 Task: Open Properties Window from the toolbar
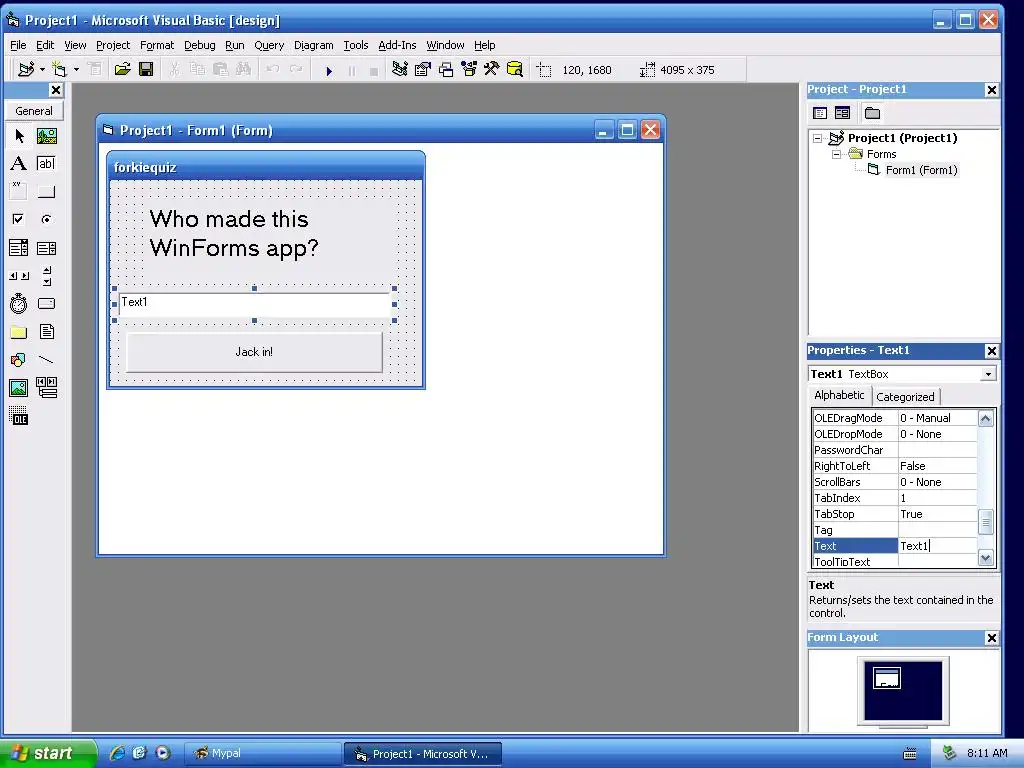click(423, 69)
